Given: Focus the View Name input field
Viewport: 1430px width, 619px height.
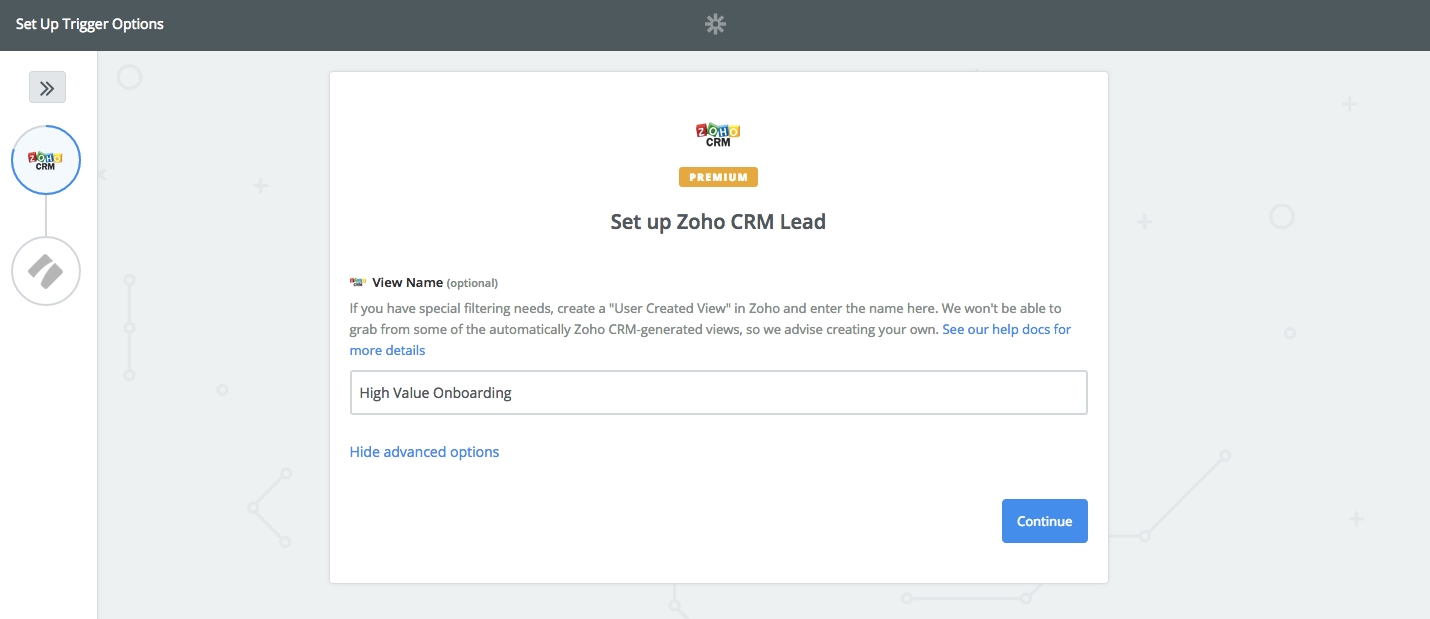Looking at the screenshot, I should (718, 393).
